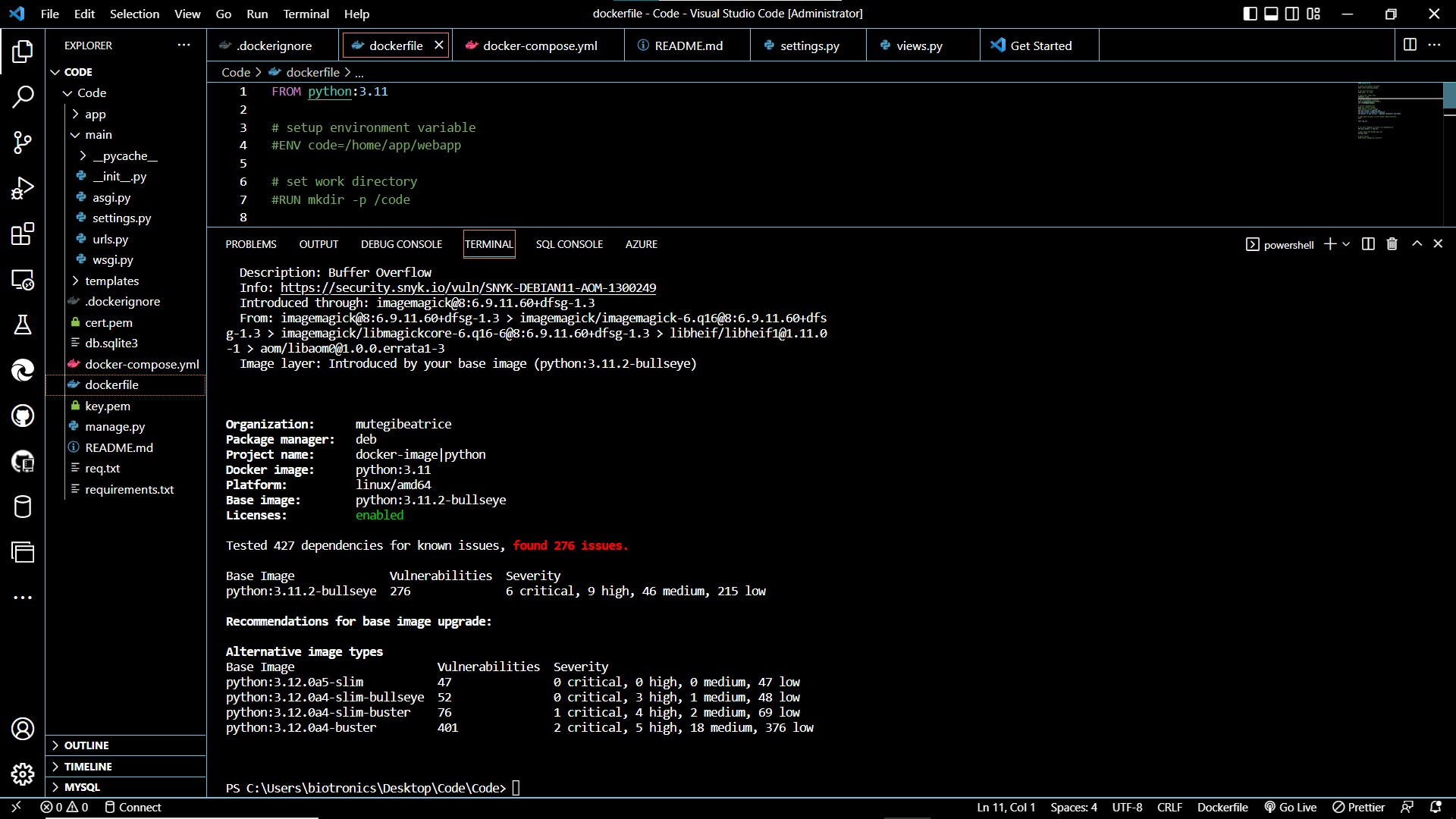Expand the OUTLINE section

(126, 745)
